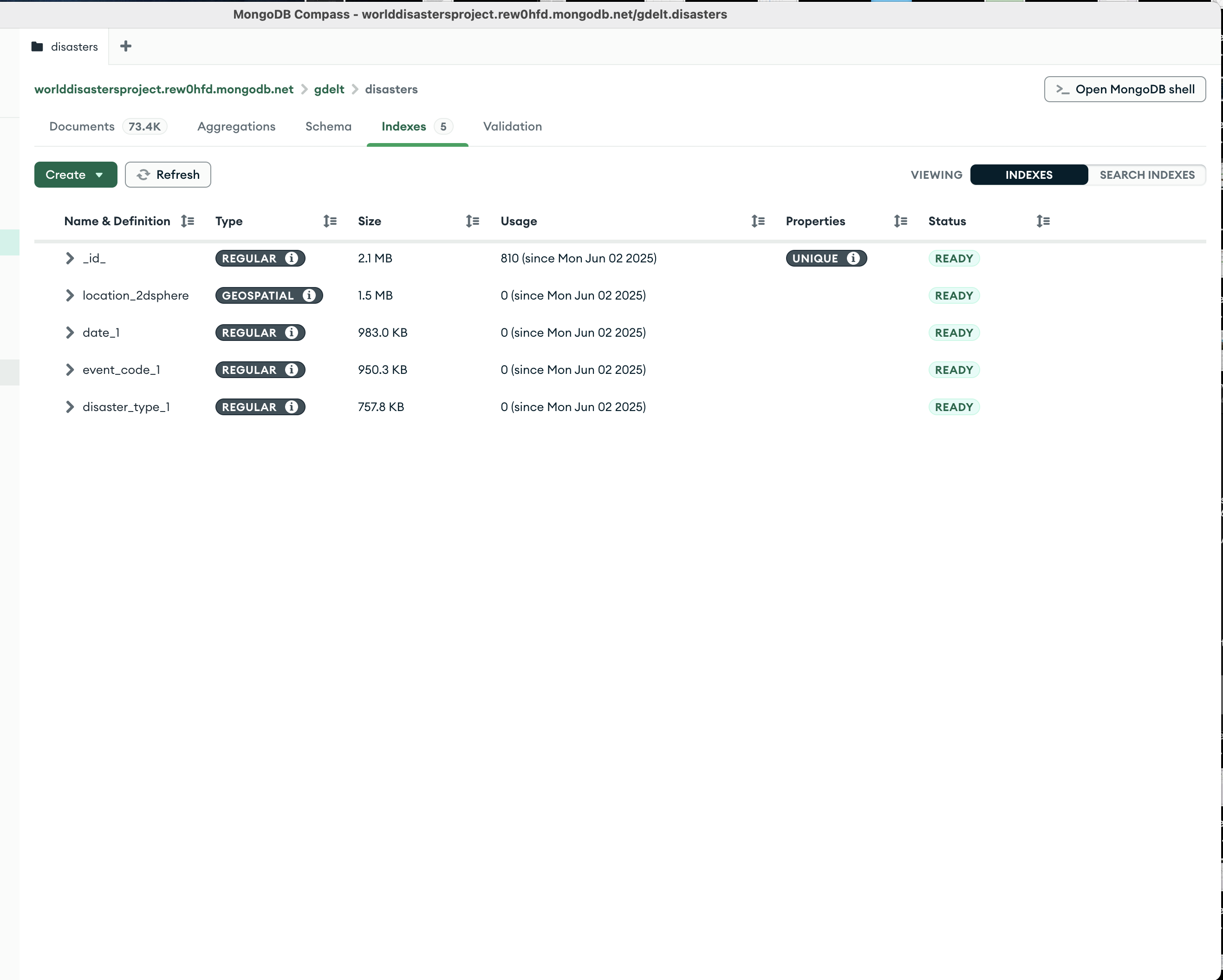
Task: Open MongoDB shell button
Action: coord(1124,90)
